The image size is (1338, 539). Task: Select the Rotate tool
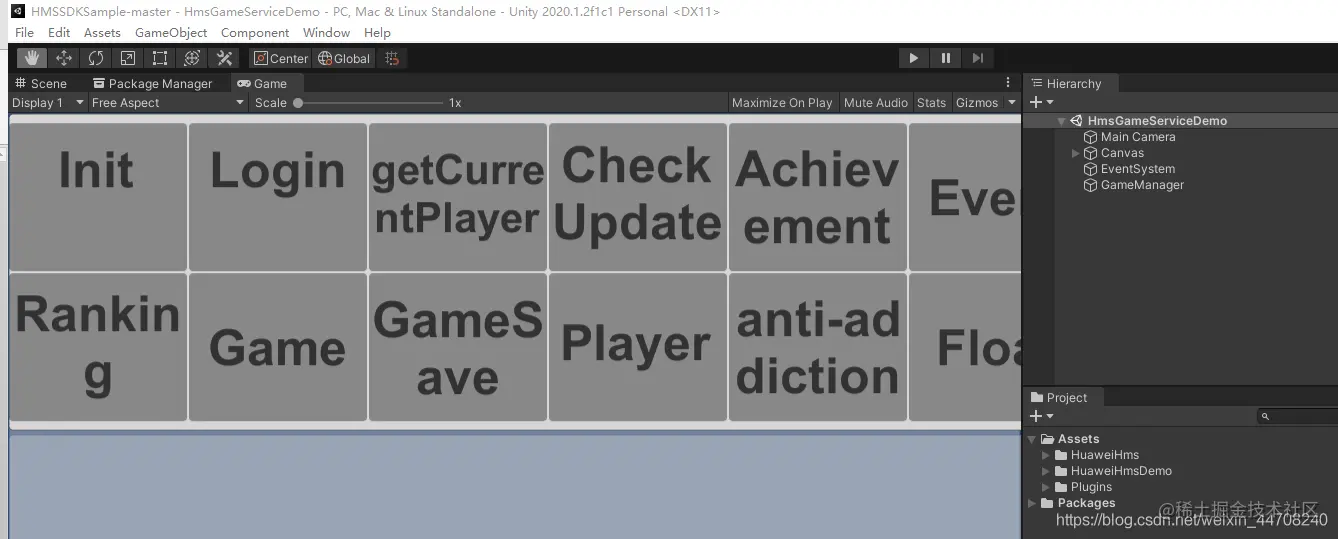[x=96, y=58]
